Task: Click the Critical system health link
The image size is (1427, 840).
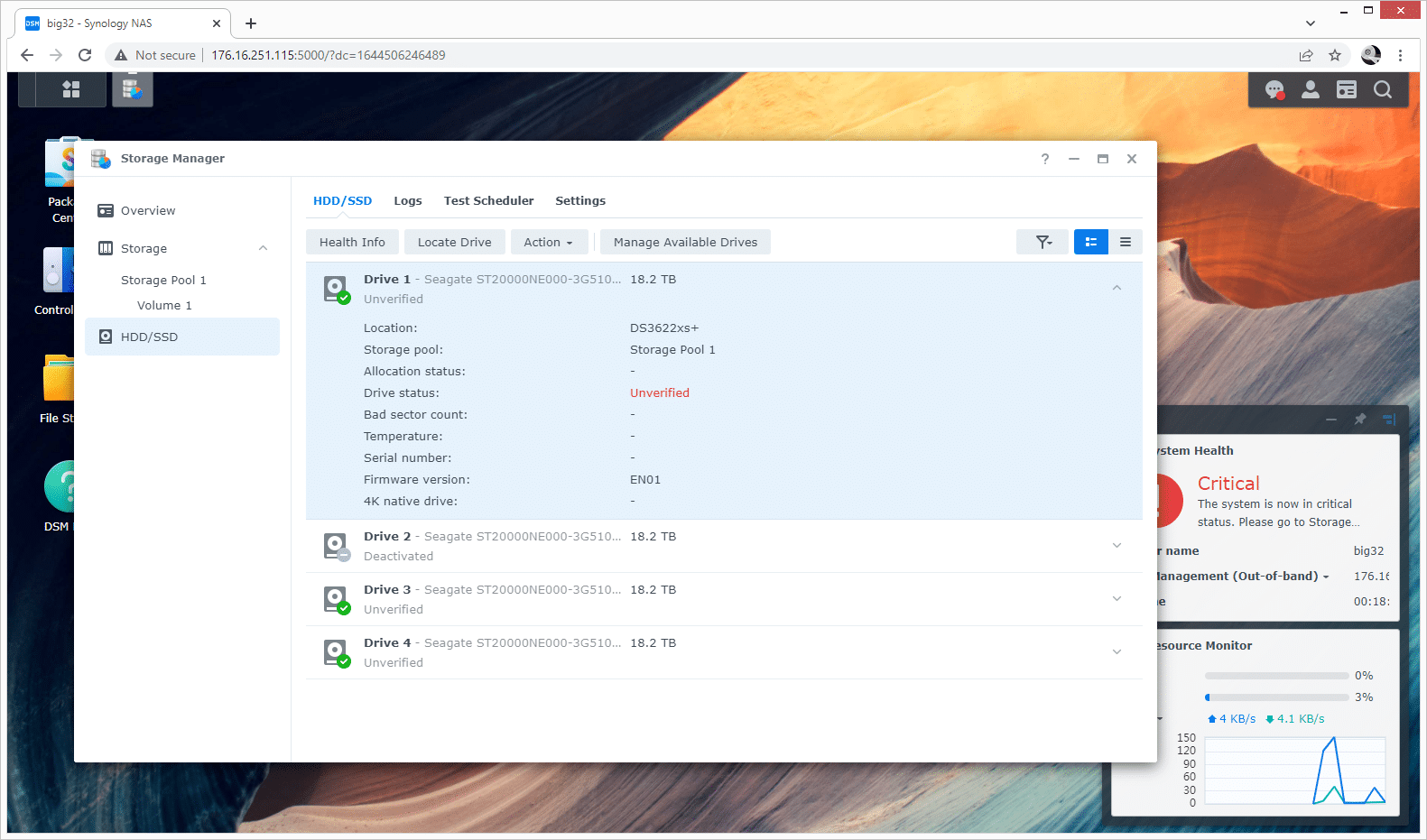Action: [1228, 483]
